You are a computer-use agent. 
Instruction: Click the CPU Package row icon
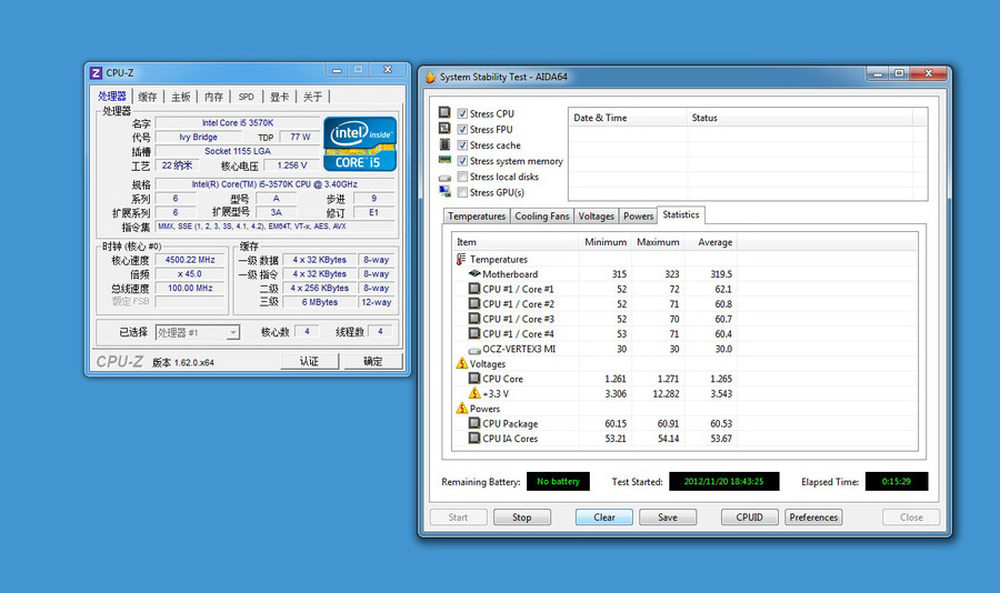click(x=474, y=423)
